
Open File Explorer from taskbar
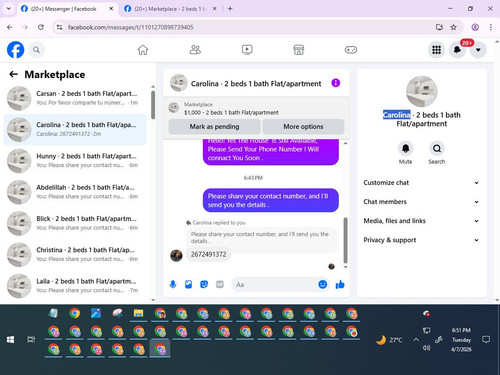[x=139, y=313]
